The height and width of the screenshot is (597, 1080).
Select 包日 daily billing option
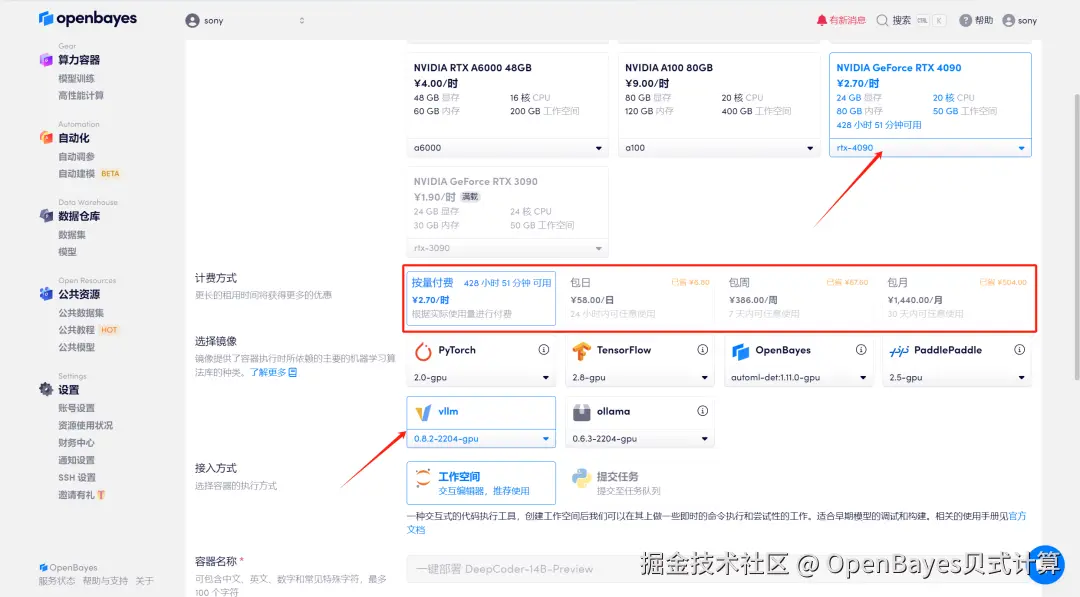(639, 297)
